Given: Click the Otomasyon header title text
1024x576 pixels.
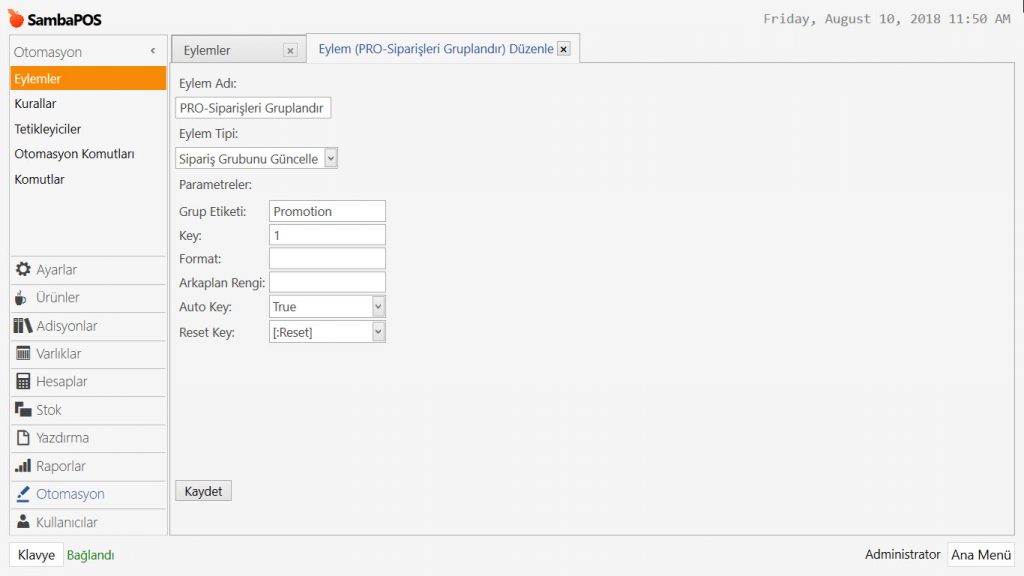Looking at the screenshot, I should click(x=48, y=52).
